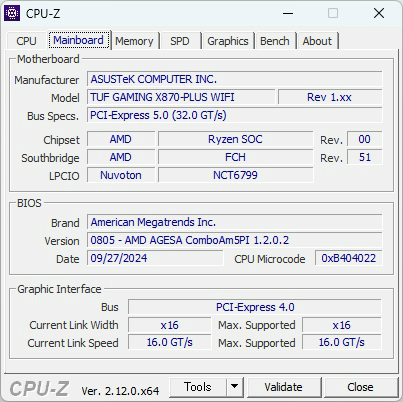Open the Memory tab
Image resolution: width=403 pixels, height=402 pixels.
click(x=134, y=41)
